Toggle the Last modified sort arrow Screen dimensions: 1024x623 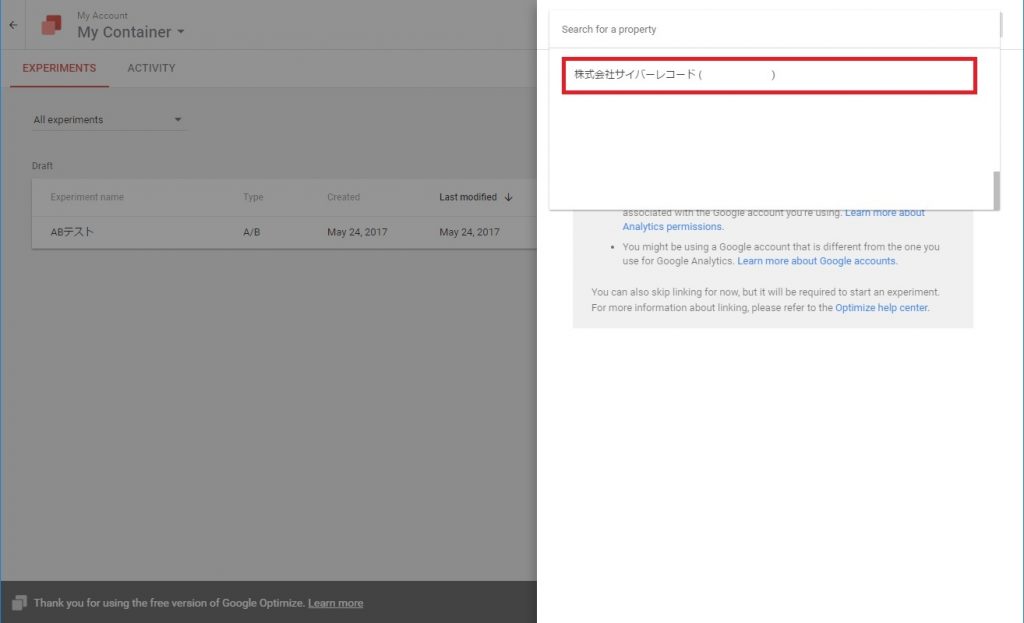[509, 197]
